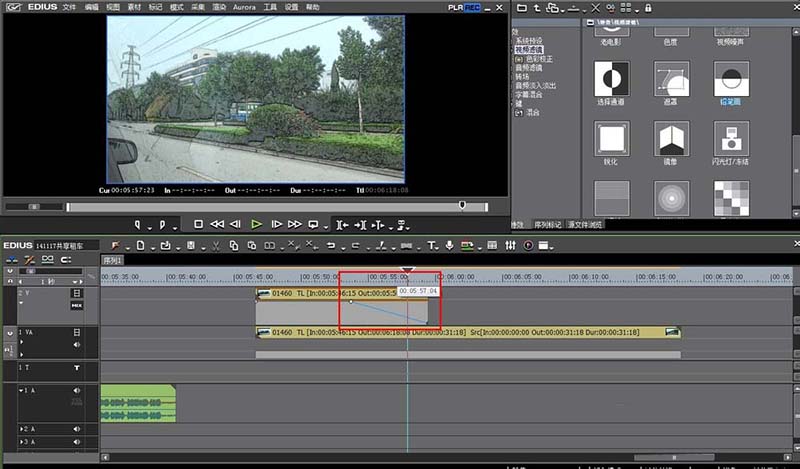Step forward to the next frame
Image resolution: width=800 pixels, height=469 pixels.
277,224
